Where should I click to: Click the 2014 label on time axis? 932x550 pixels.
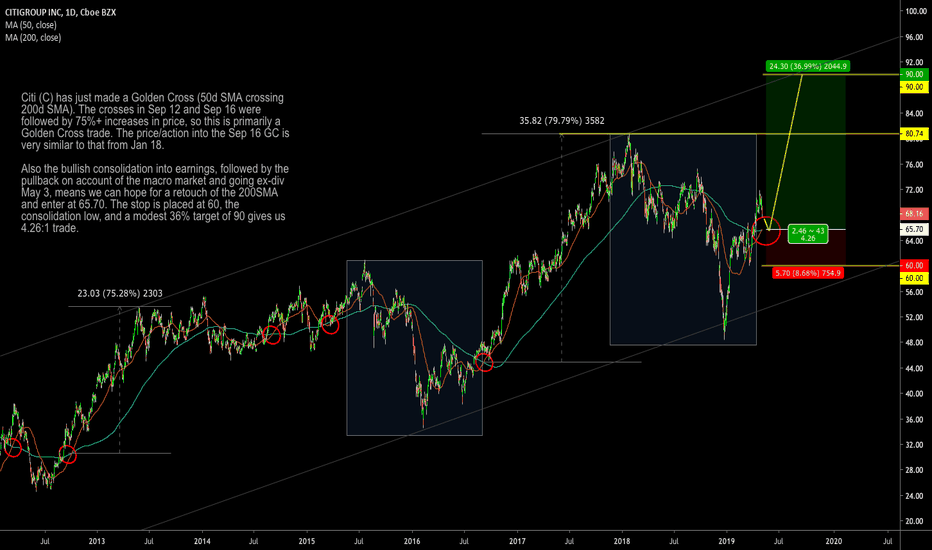point(202,541)
